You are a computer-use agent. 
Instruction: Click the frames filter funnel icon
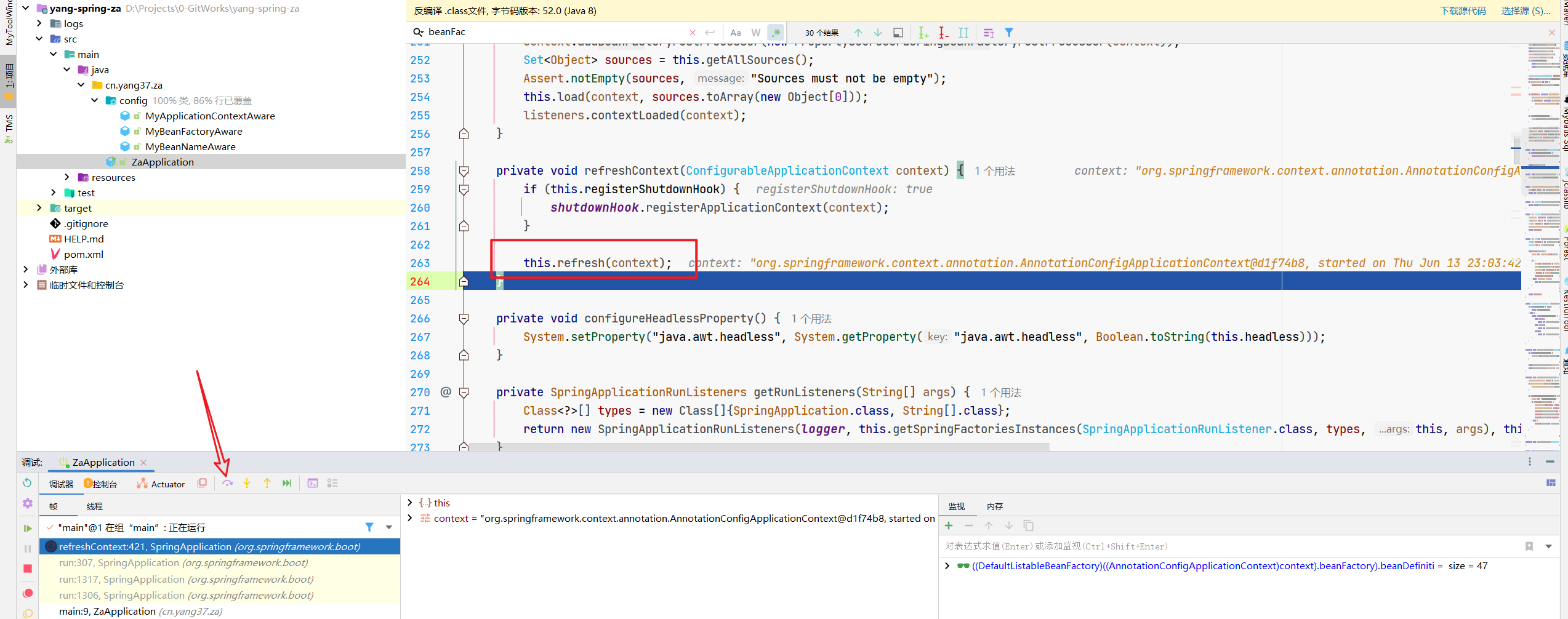[x=369, y=527]
